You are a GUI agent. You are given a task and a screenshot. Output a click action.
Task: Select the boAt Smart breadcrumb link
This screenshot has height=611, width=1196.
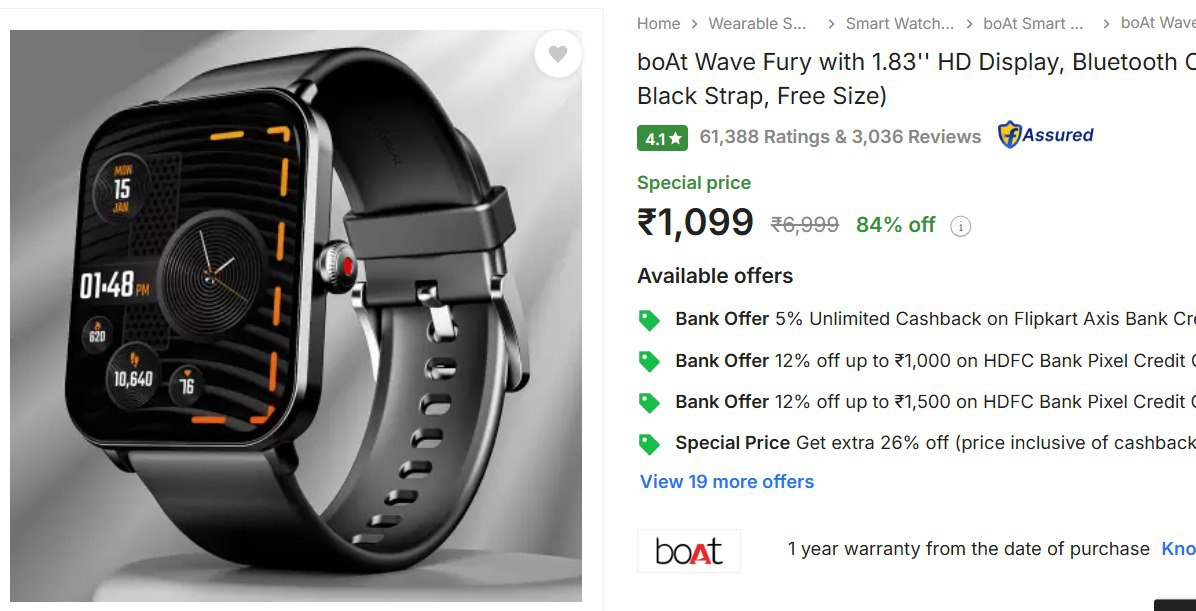(x=1033, y=24)
